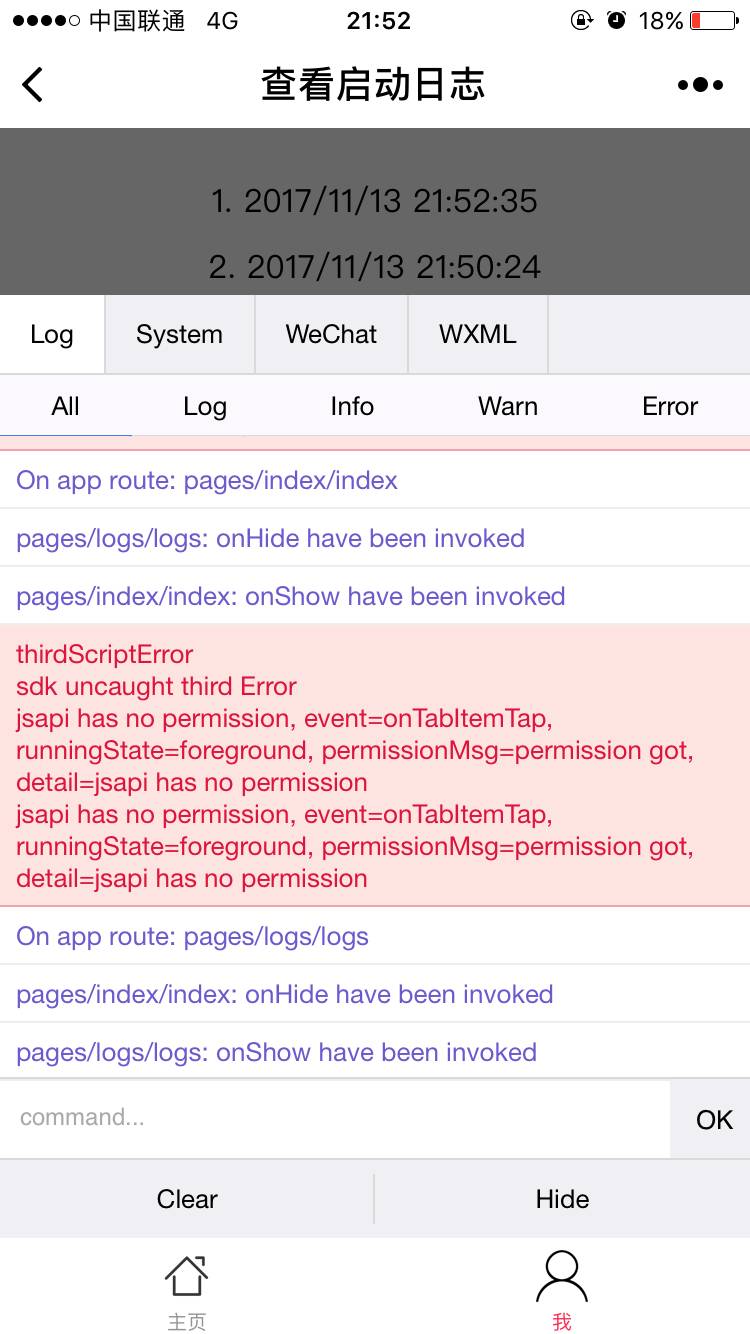Open the WXML tab
Viewport: 750px width, 1334px height.
(x=478, y=335)
